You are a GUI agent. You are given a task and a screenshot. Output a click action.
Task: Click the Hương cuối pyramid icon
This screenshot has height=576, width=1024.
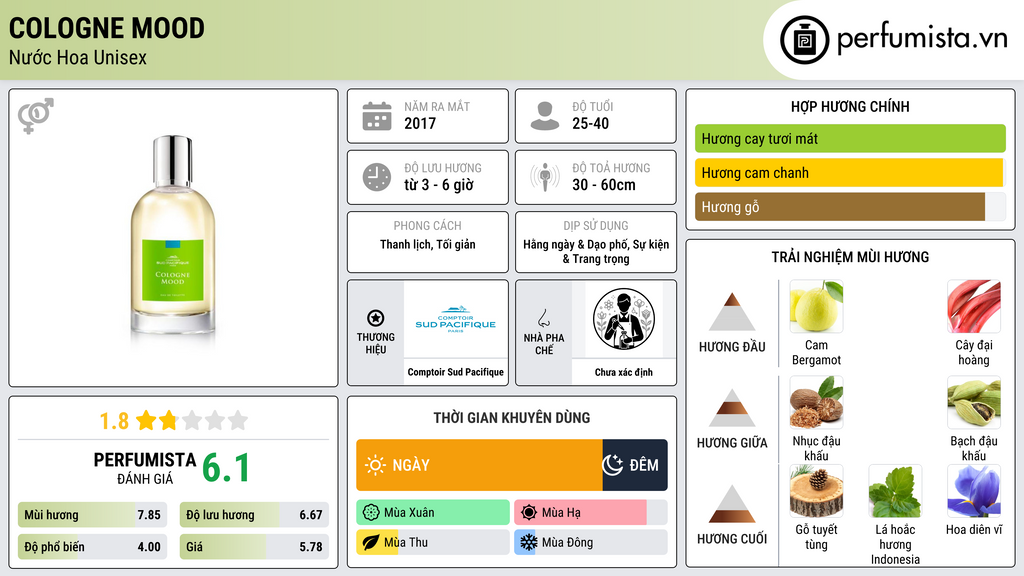tap(732, 504)
